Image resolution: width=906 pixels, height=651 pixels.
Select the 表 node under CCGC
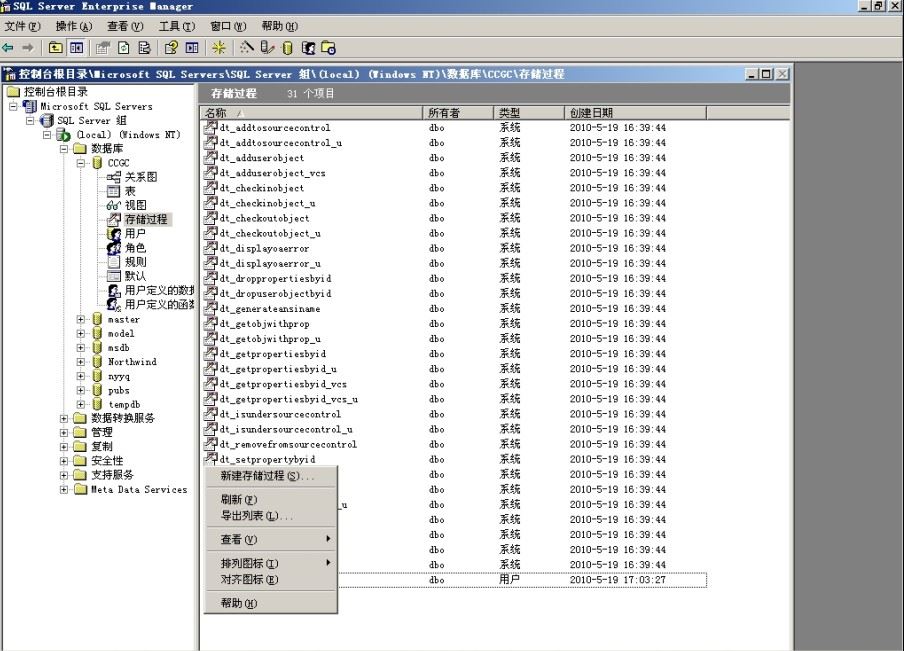pos(130,191)
